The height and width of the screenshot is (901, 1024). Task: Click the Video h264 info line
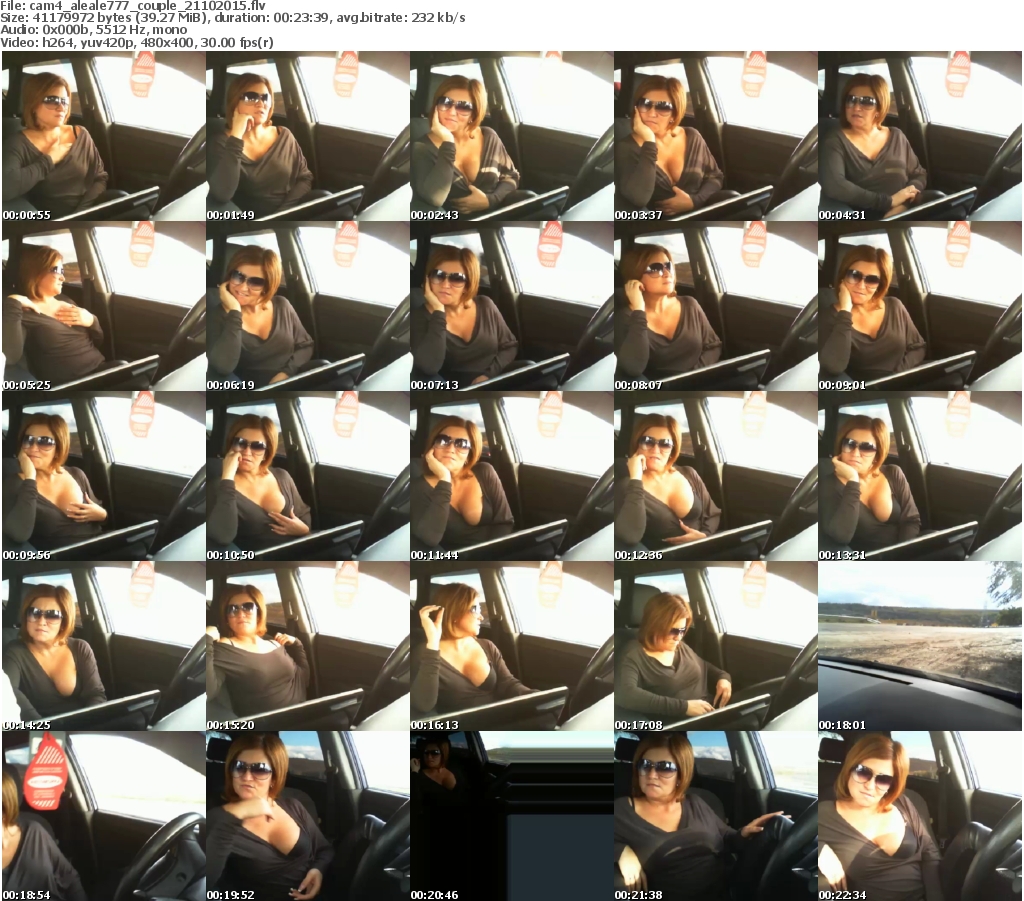coord(136,42)
